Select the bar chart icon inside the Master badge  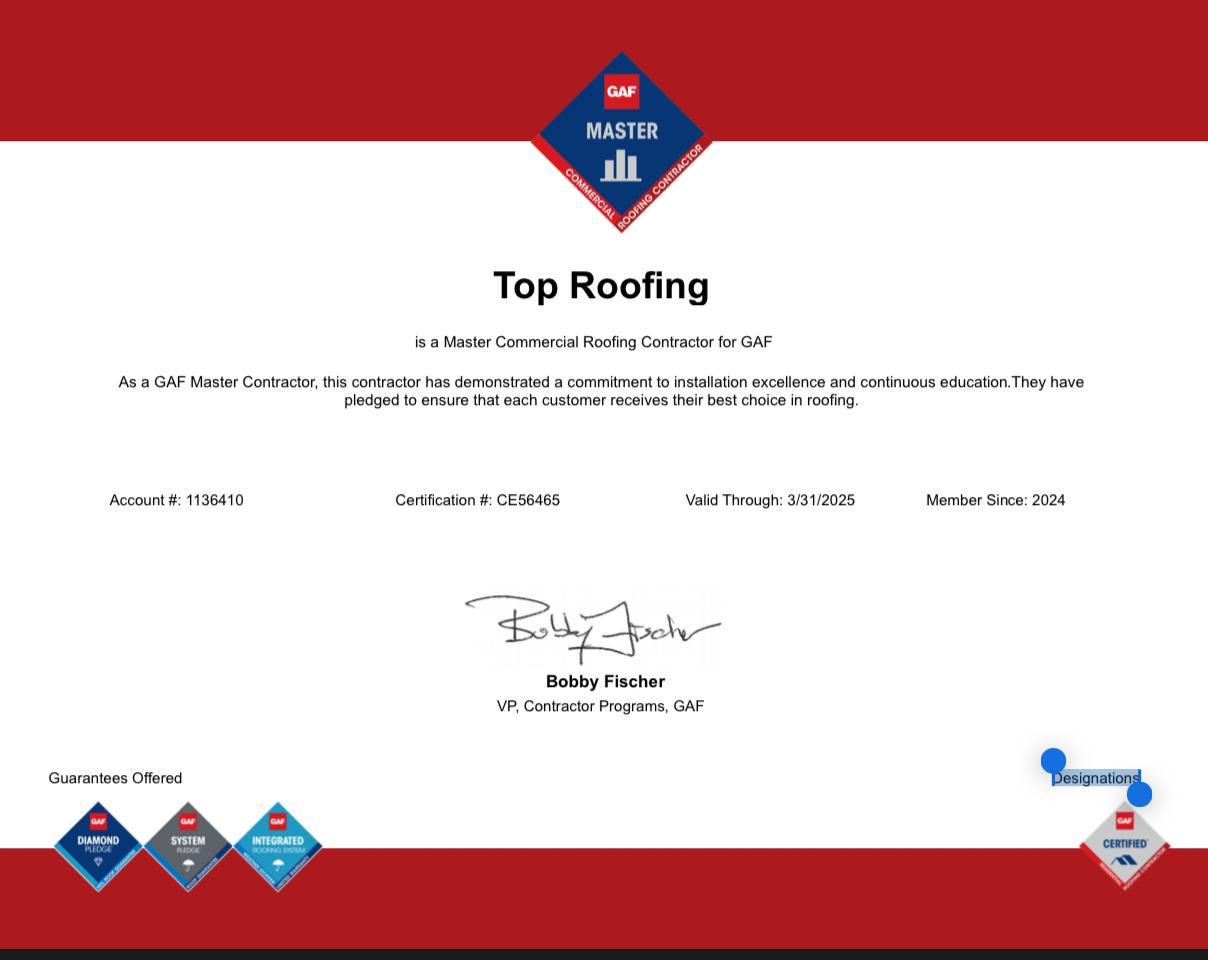click(x=619, y=167)
